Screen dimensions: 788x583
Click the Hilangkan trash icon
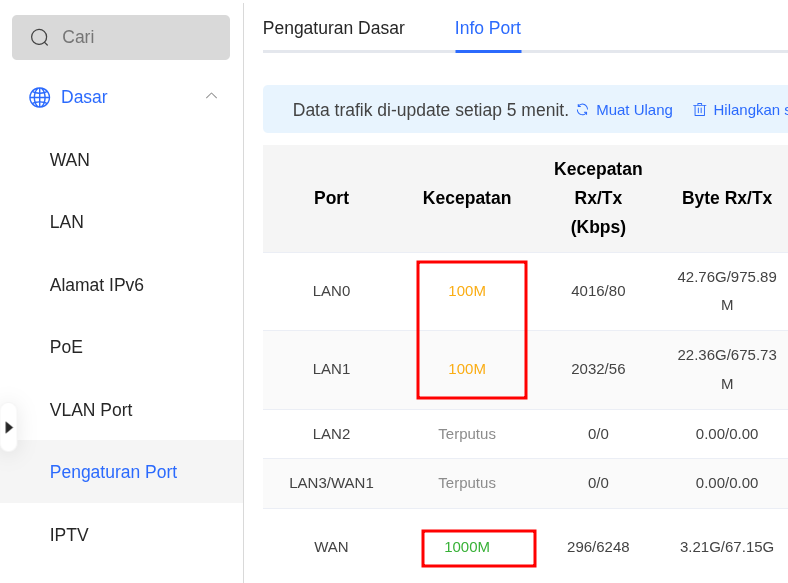tap(700, 110)
